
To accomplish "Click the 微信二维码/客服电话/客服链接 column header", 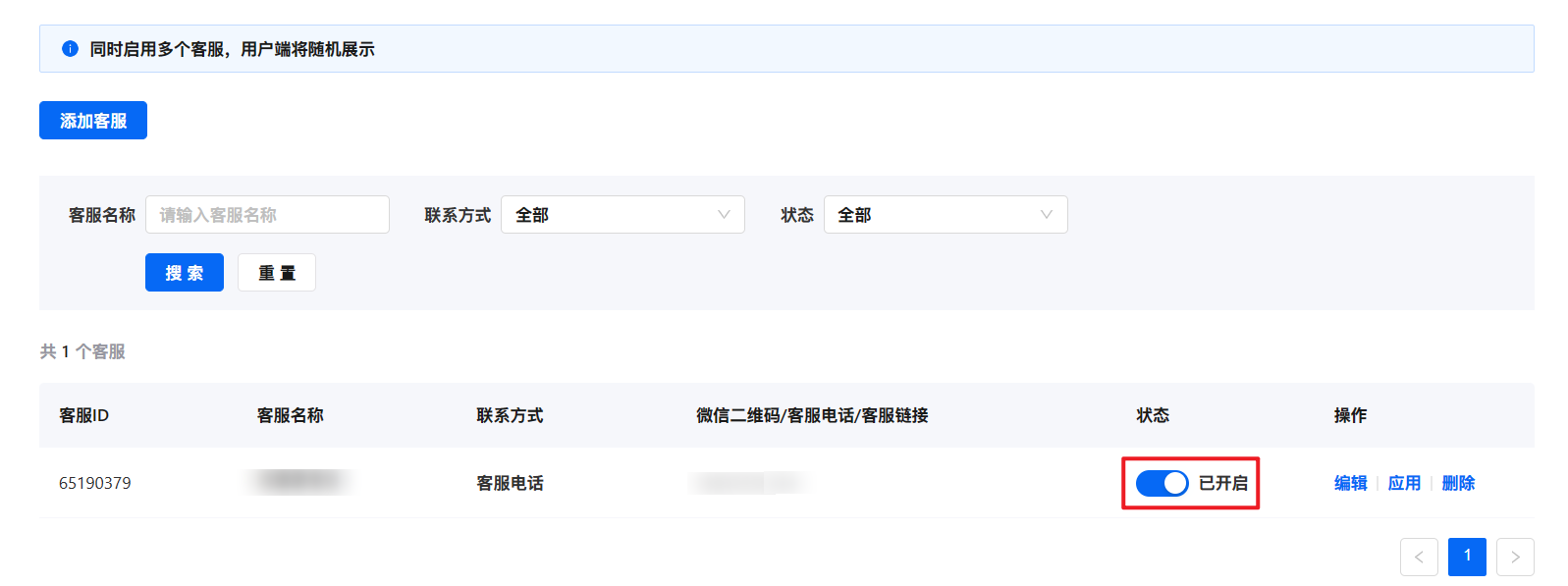I will pyautogui.click(x=812, y=415).
